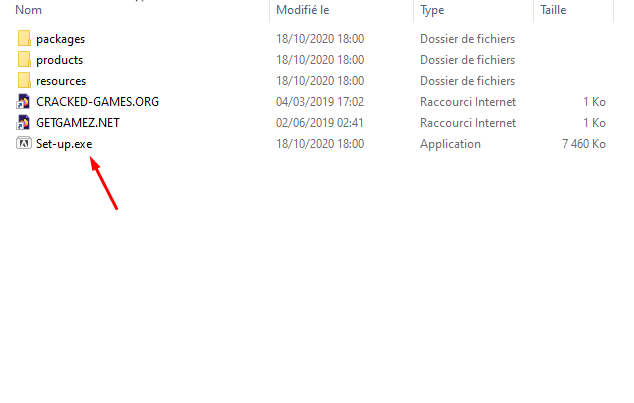Screen dimensions: 634x403
Task: Click the packages folder icon
Action: 25,39
